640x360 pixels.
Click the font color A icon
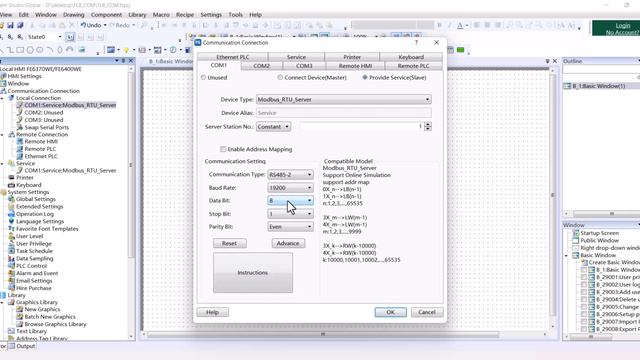pos(460,25)
